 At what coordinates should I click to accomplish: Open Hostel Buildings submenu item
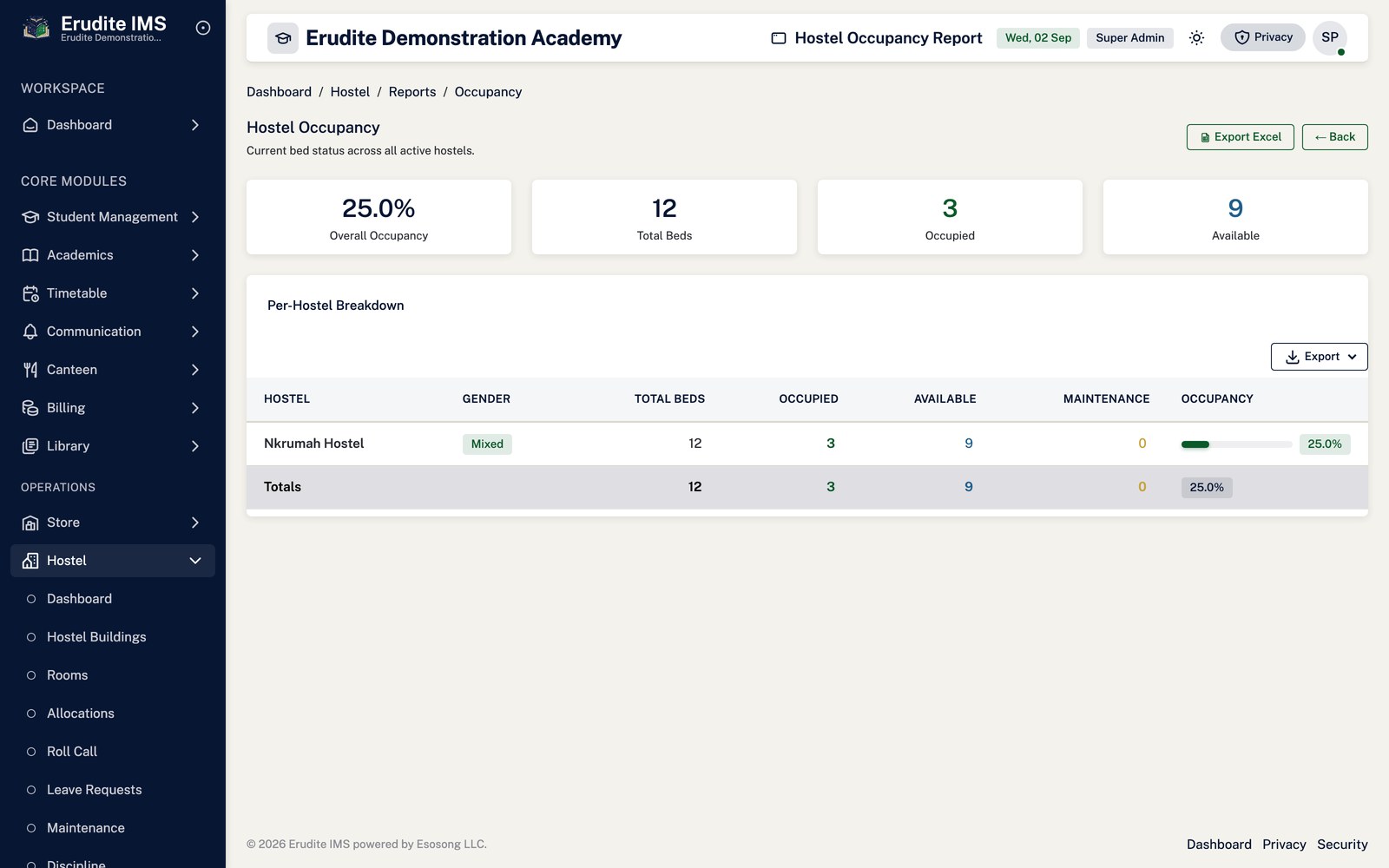pyautogui.click(x=113, y=637)
